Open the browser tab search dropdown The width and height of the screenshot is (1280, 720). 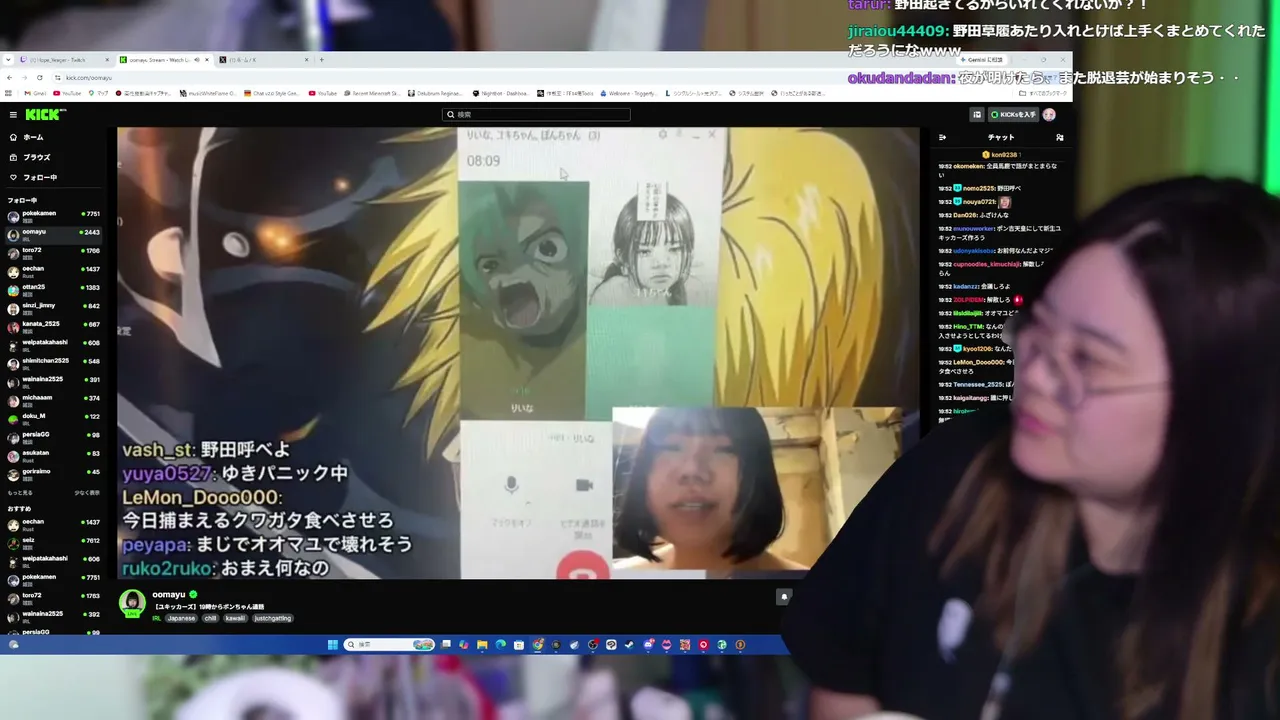(x=9, y=60)
